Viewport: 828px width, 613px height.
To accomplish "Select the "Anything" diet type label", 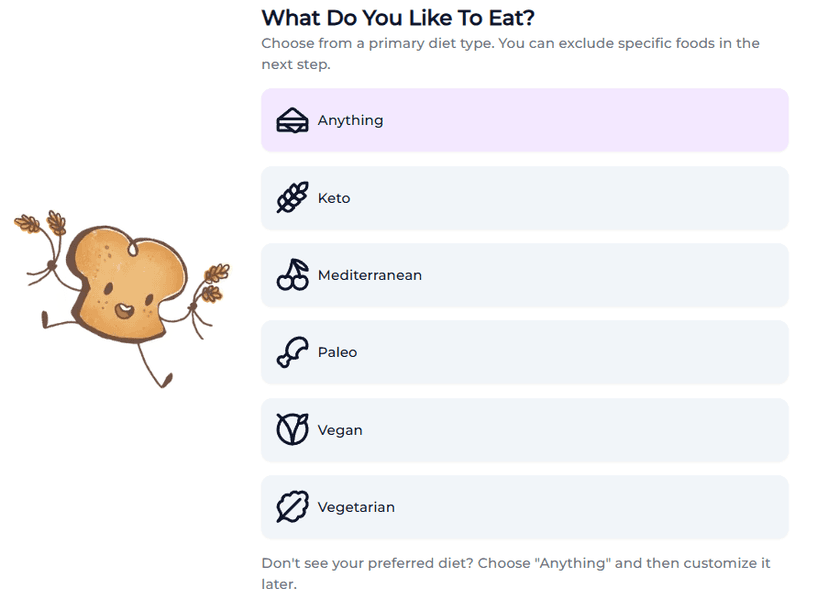I will click(x=350, y=121).
